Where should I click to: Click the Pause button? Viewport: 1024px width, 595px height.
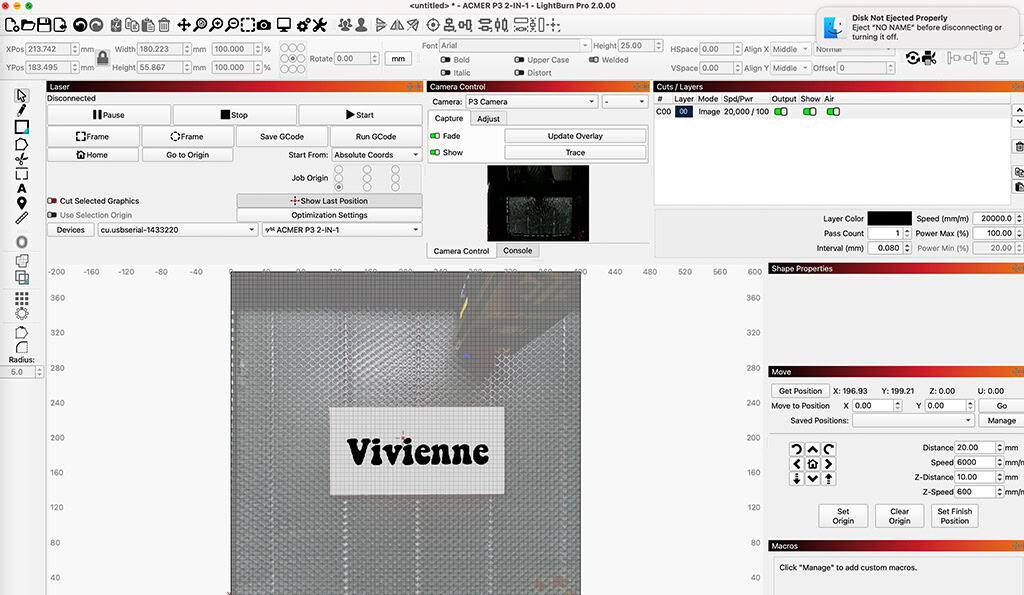(x=109, y=115)
